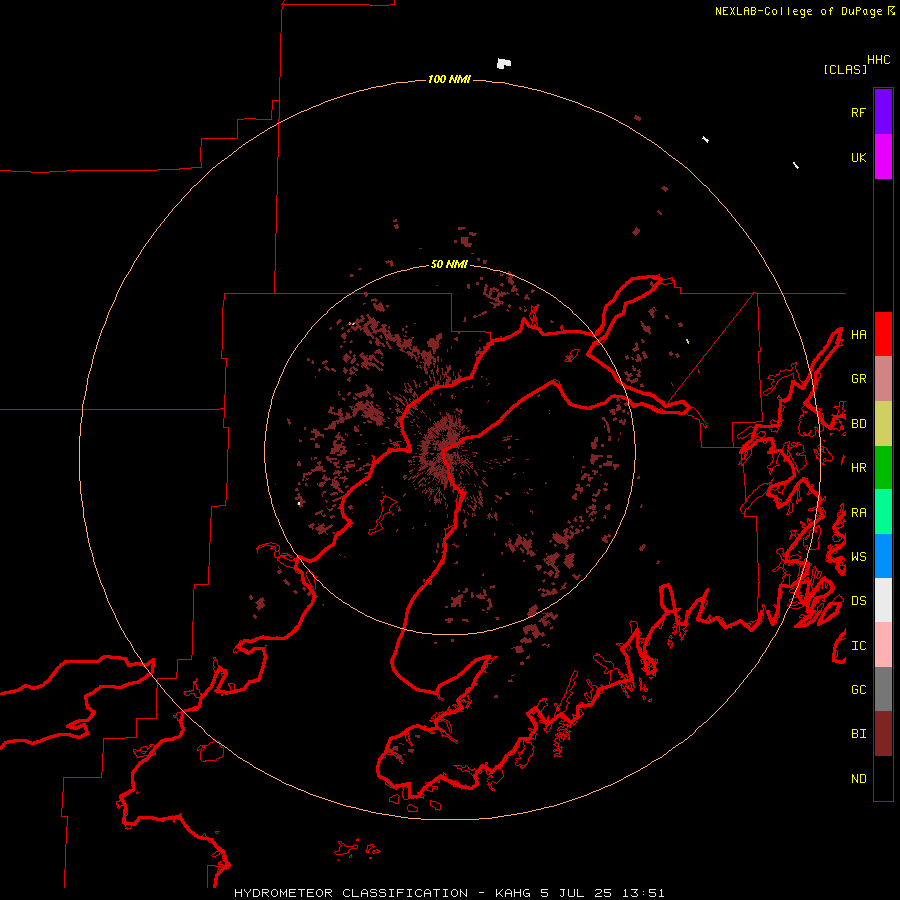
Task: Click the Hydrometeor Classification KAHG title text
Action: tap(449, 893)
